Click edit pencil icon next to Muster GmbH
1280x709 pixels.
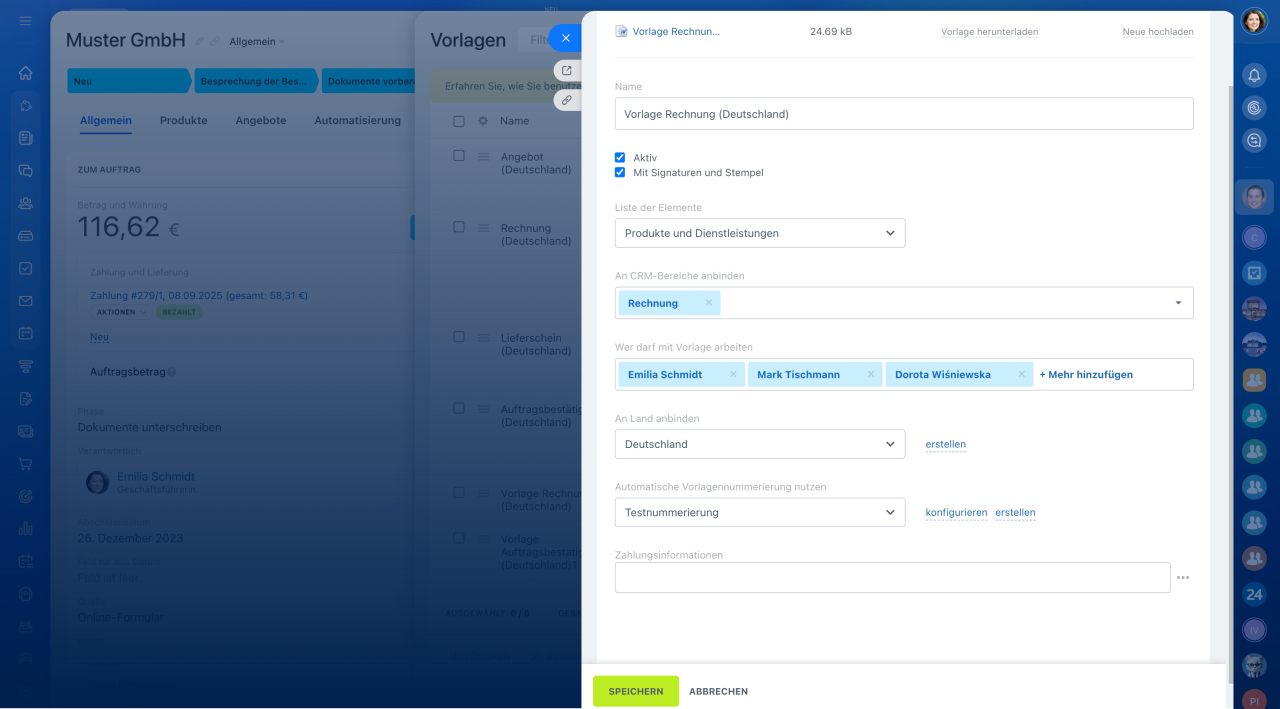click(x=198, y=41)
